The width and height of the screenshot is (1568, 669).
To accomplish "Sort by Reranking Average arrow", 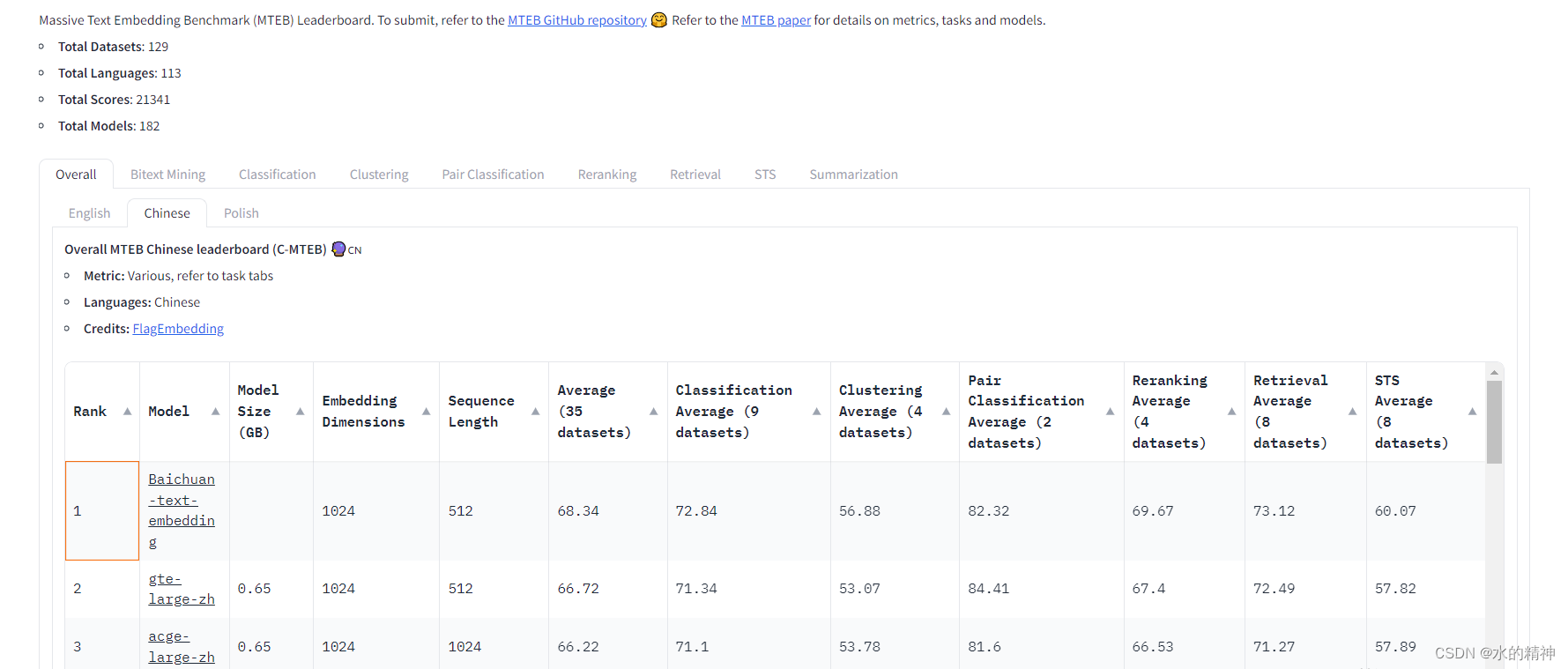I will (x=1231, y=412).
